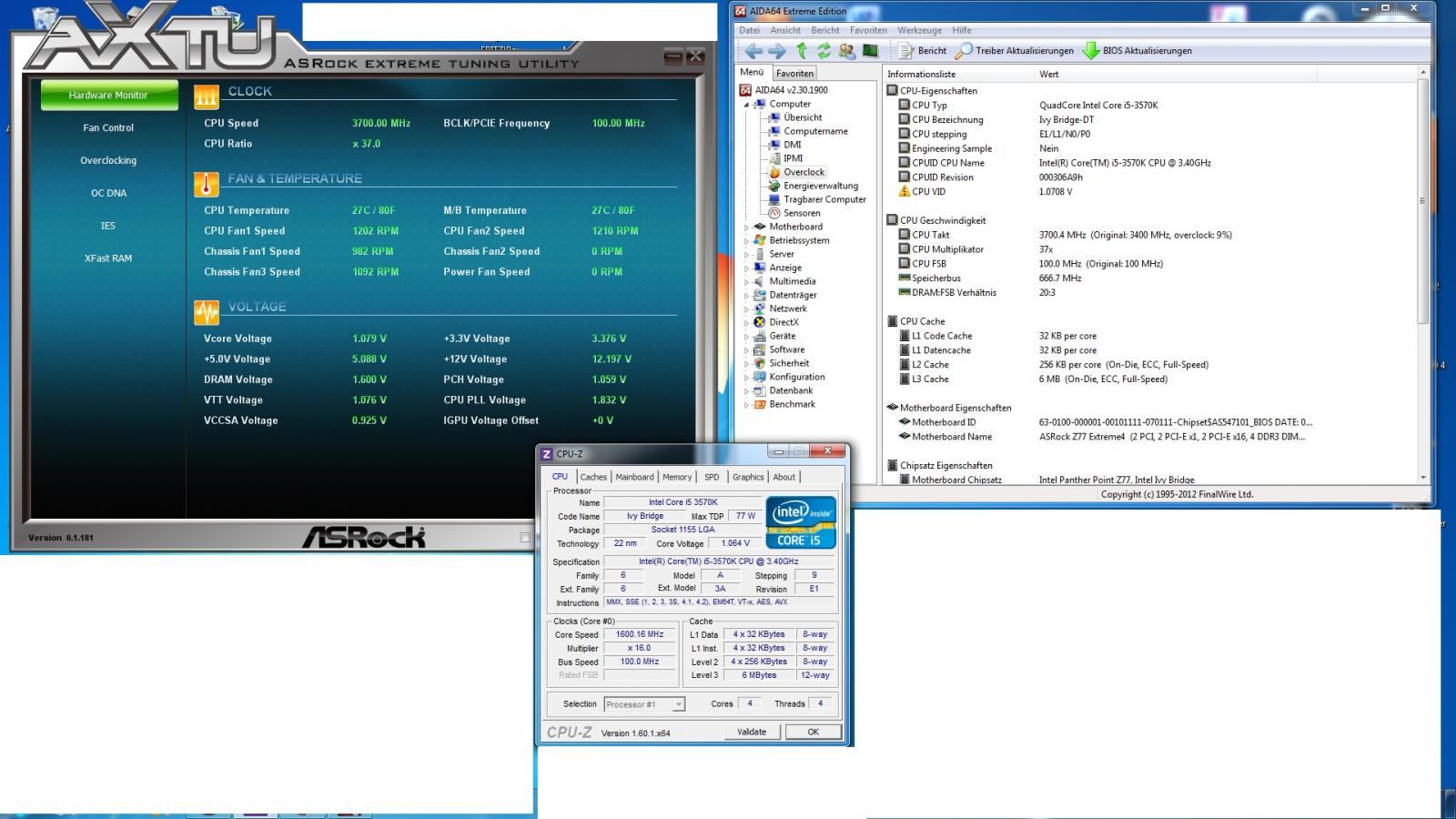Screen dimensions: 1456x819
Task: Expand the Anzeige tree node
Action: tap(747, 268)
